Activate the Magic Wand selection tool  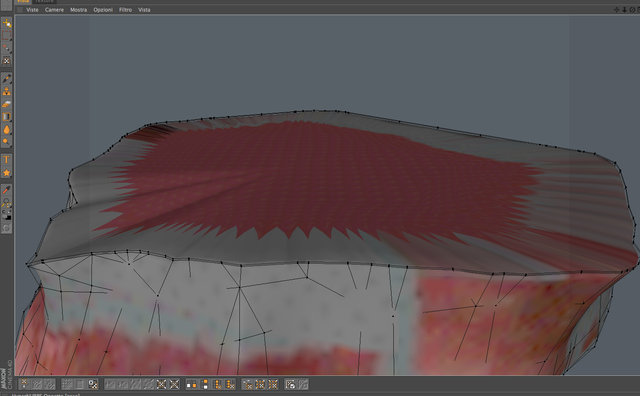tap(6, 49)
